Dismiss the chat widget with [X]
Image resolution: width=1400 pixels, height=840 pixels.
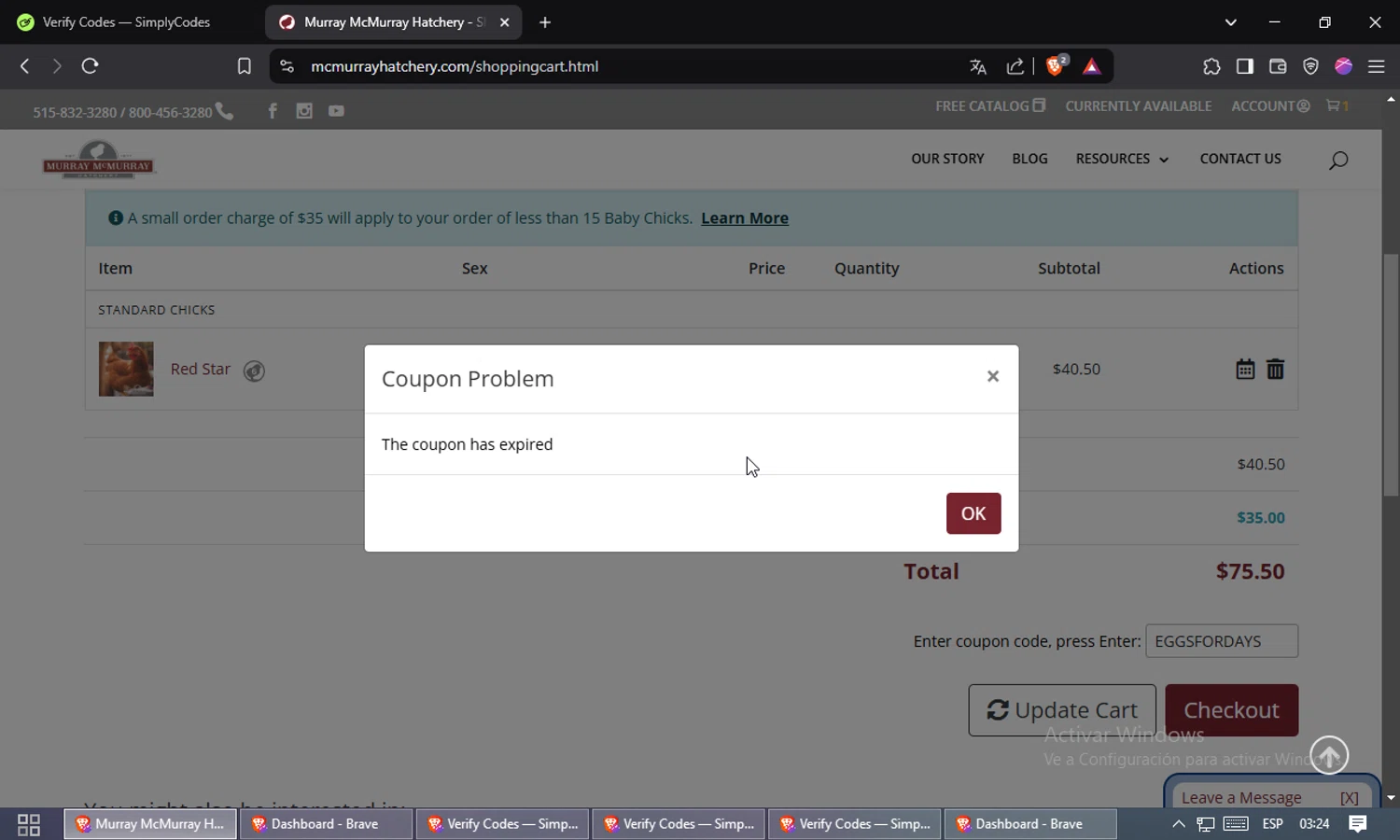(x=1349, y=797)
